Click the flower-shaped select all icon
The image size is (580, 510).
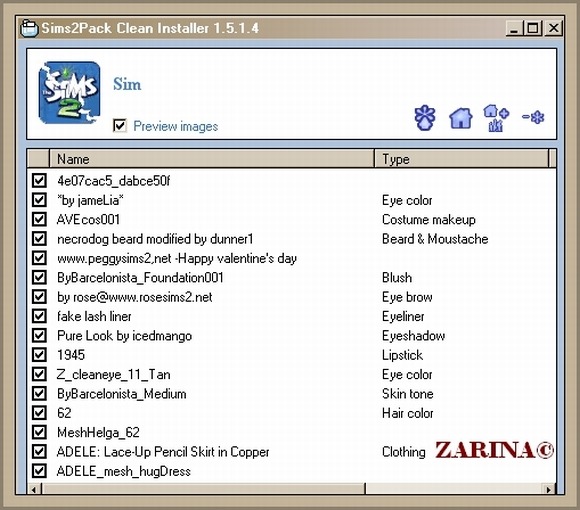tap(425, 118)
